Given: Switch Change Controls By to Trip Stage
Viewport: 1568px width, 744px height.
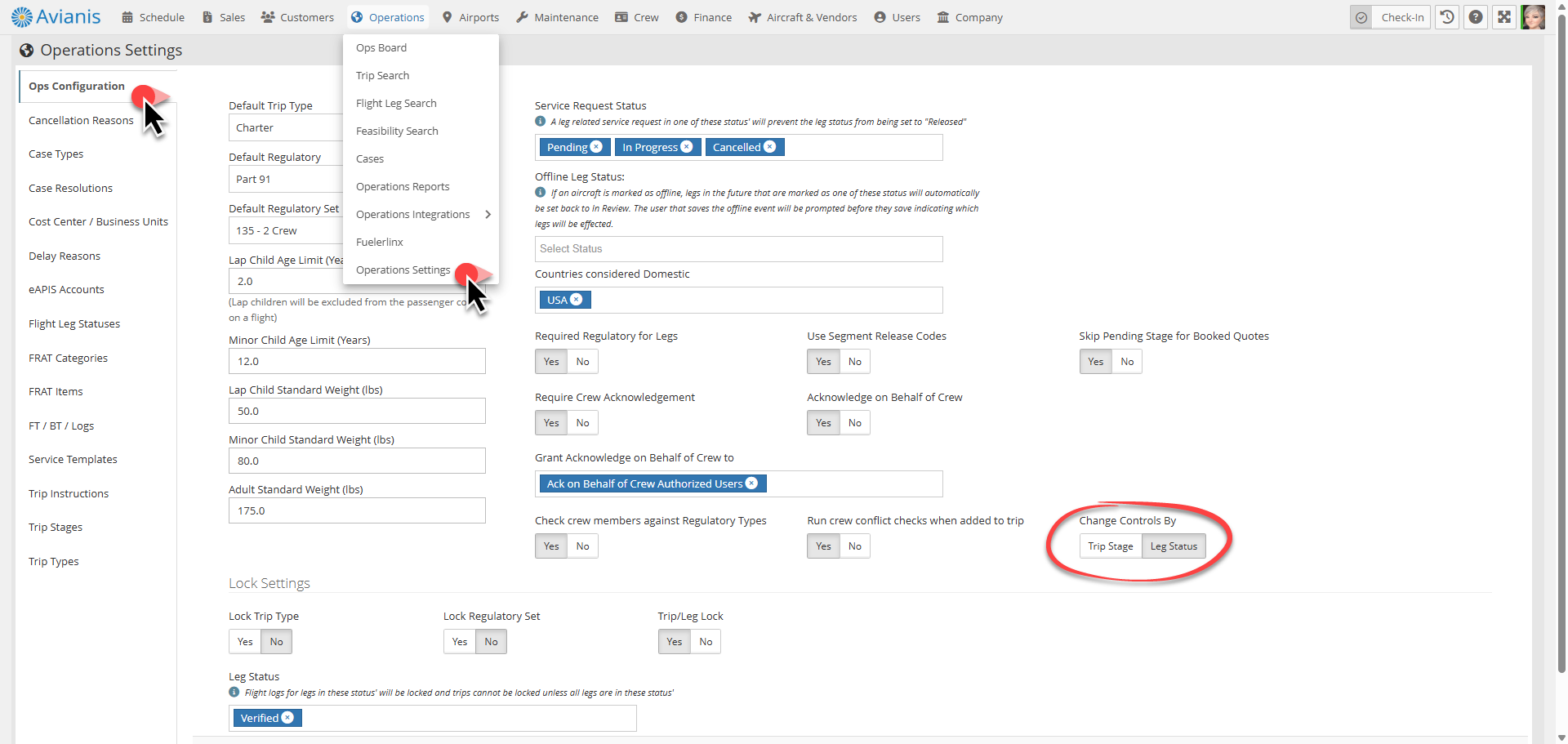Looking at the screenshot, I should [1111, 546].
